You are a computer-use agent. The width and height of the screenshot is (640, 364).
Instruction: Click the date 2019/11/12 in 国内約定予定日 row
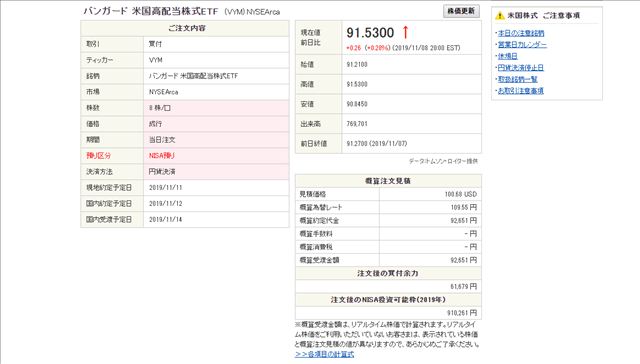tap(165, 203)
